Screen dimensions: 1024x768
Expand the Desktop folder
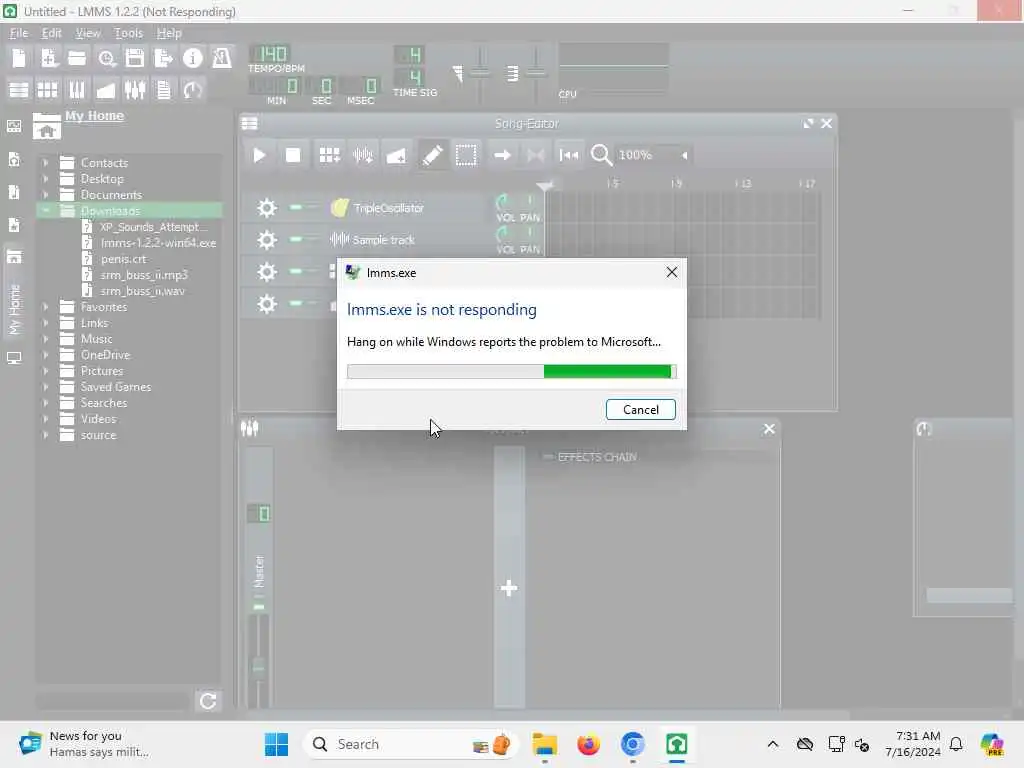pyautogui.click(x=45, y=178)
